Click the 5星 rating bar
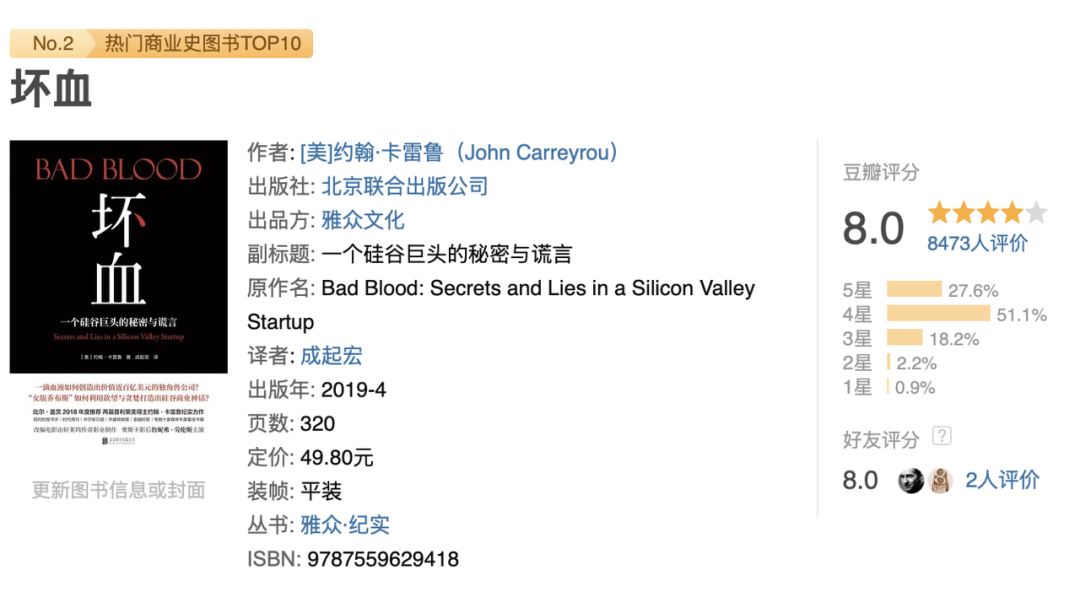Image resolution: width=1080 pixels, height=613 pixels. click(914, 289)
